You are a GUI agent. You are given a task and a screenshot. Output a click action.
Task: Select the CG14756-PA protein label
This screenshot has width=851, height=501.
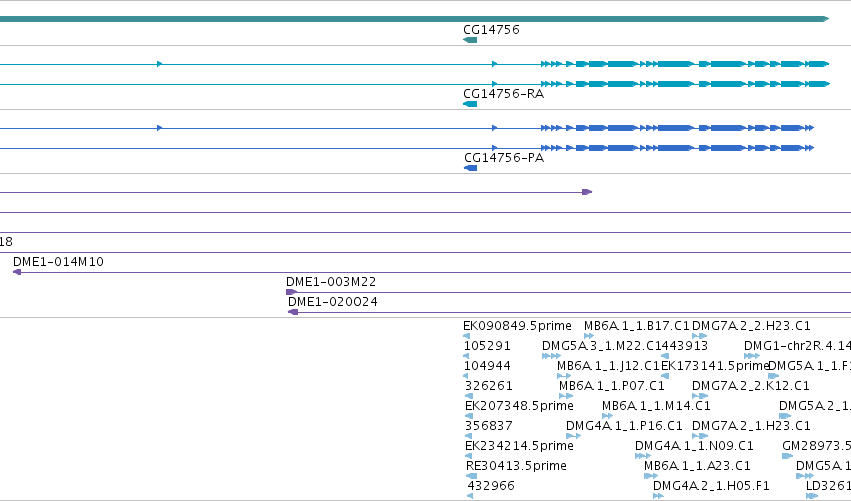pyautogui.click(x=504, y=158)
